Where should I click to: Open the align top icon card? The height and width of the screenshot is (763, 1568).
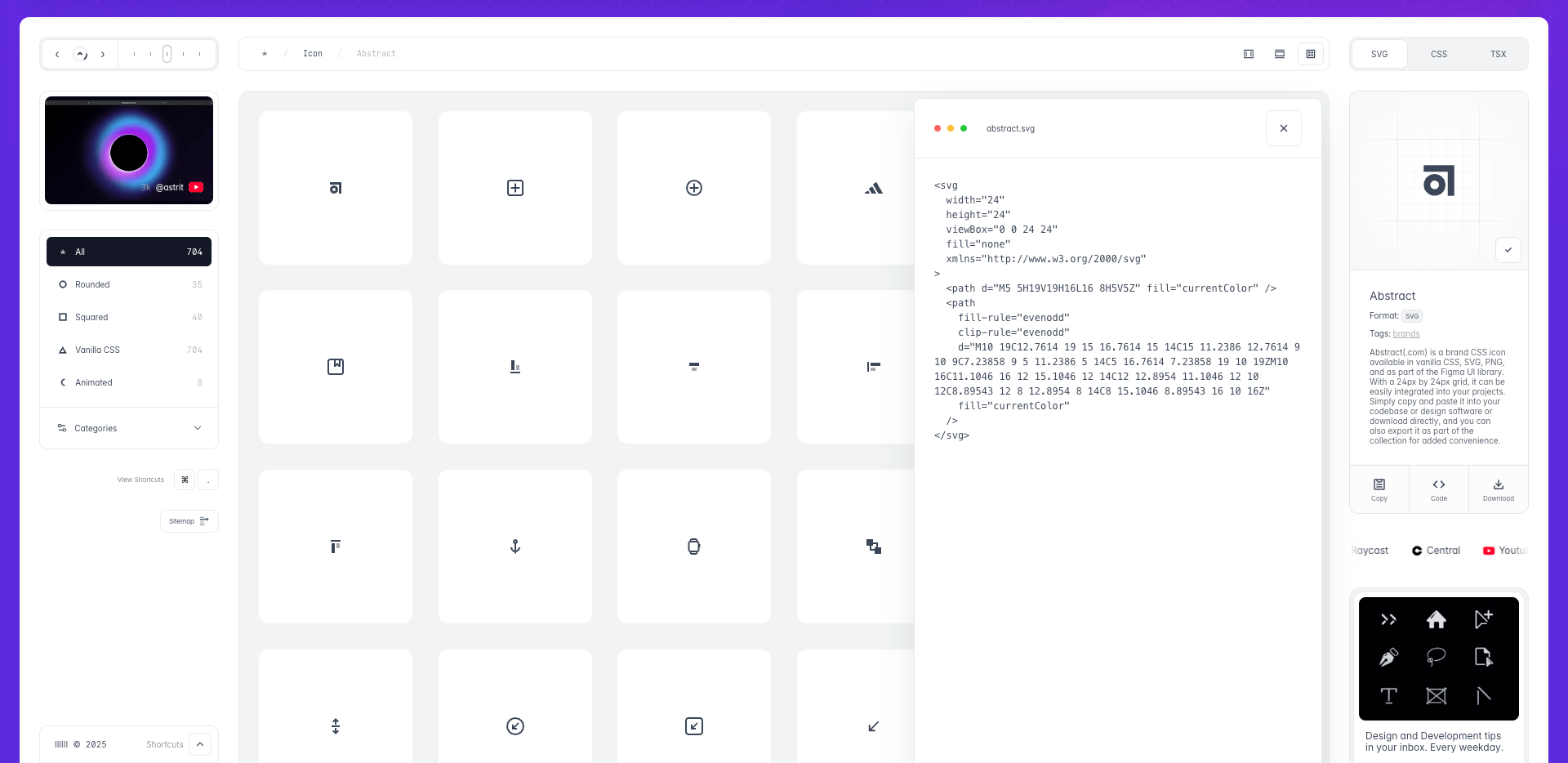coord(336,547)
